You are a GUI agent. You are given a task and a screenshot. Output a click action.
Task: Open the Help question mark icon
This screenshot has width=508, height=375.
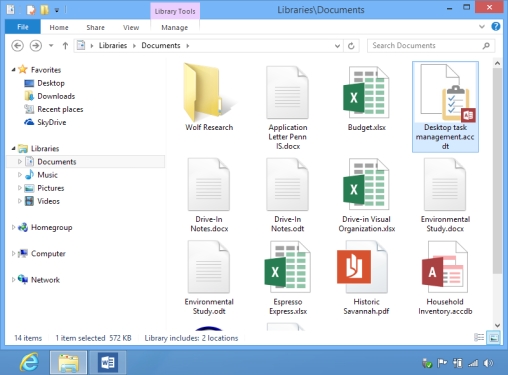(496, 27)
